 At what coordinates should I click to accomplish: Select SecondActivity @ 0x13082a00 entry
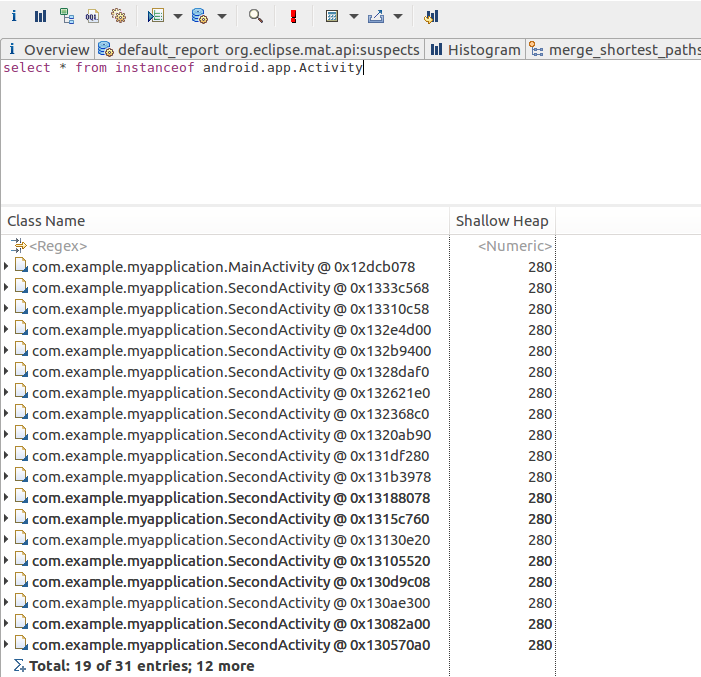coord(231,624)
